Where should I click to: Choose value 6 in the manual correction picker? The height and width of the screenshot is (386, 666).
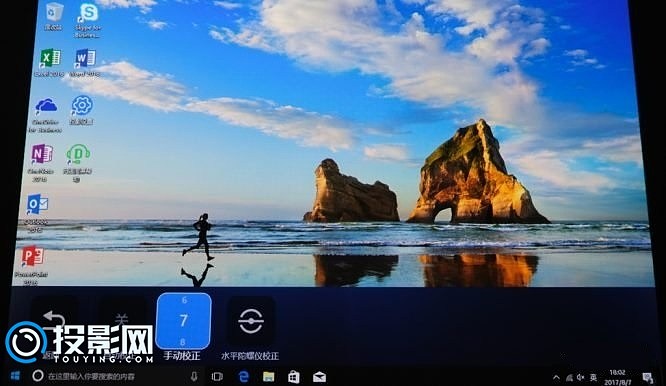184,300
